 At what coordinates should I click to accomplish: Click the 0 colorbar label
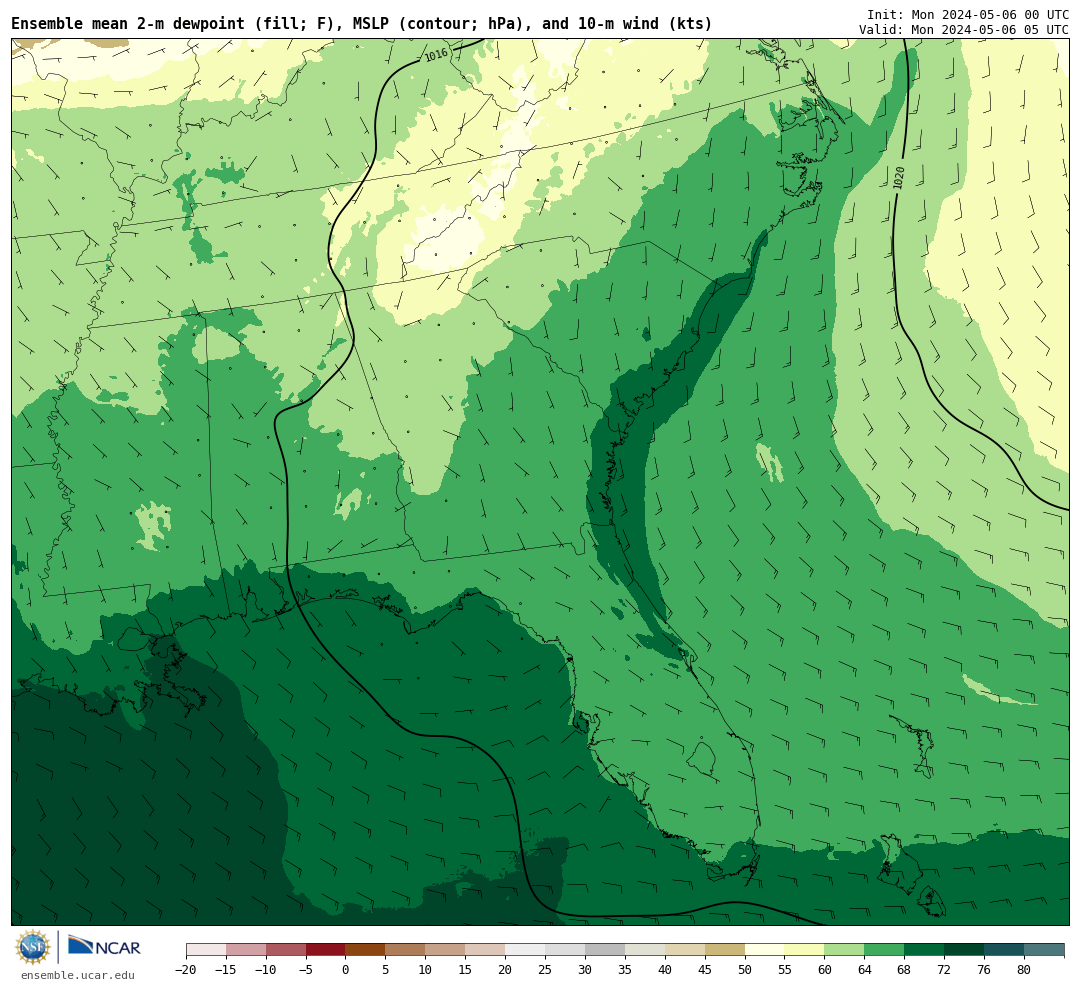346,970
